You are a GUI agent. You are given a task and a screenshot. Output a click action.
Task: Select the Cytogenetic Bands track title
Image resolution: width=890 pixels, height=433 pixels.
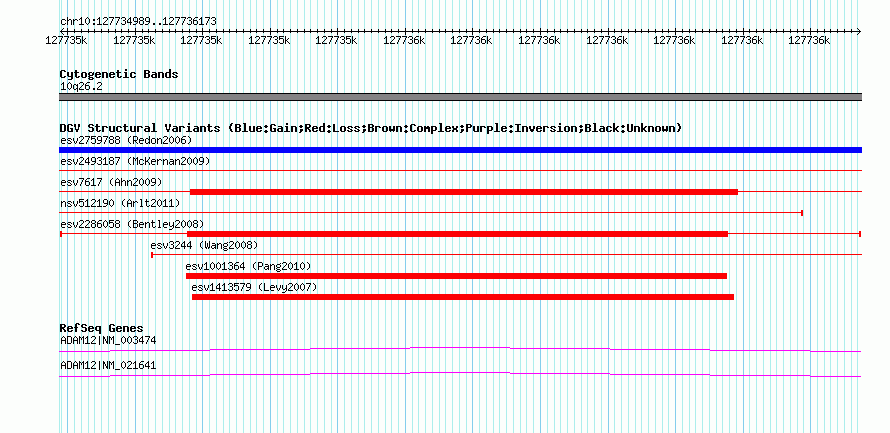tap(119, 74)
